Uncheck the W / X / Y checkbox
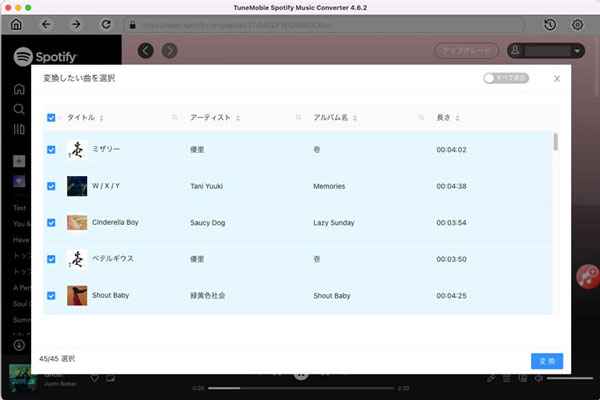This screenshot has height=400, width=600. (51, 186)
